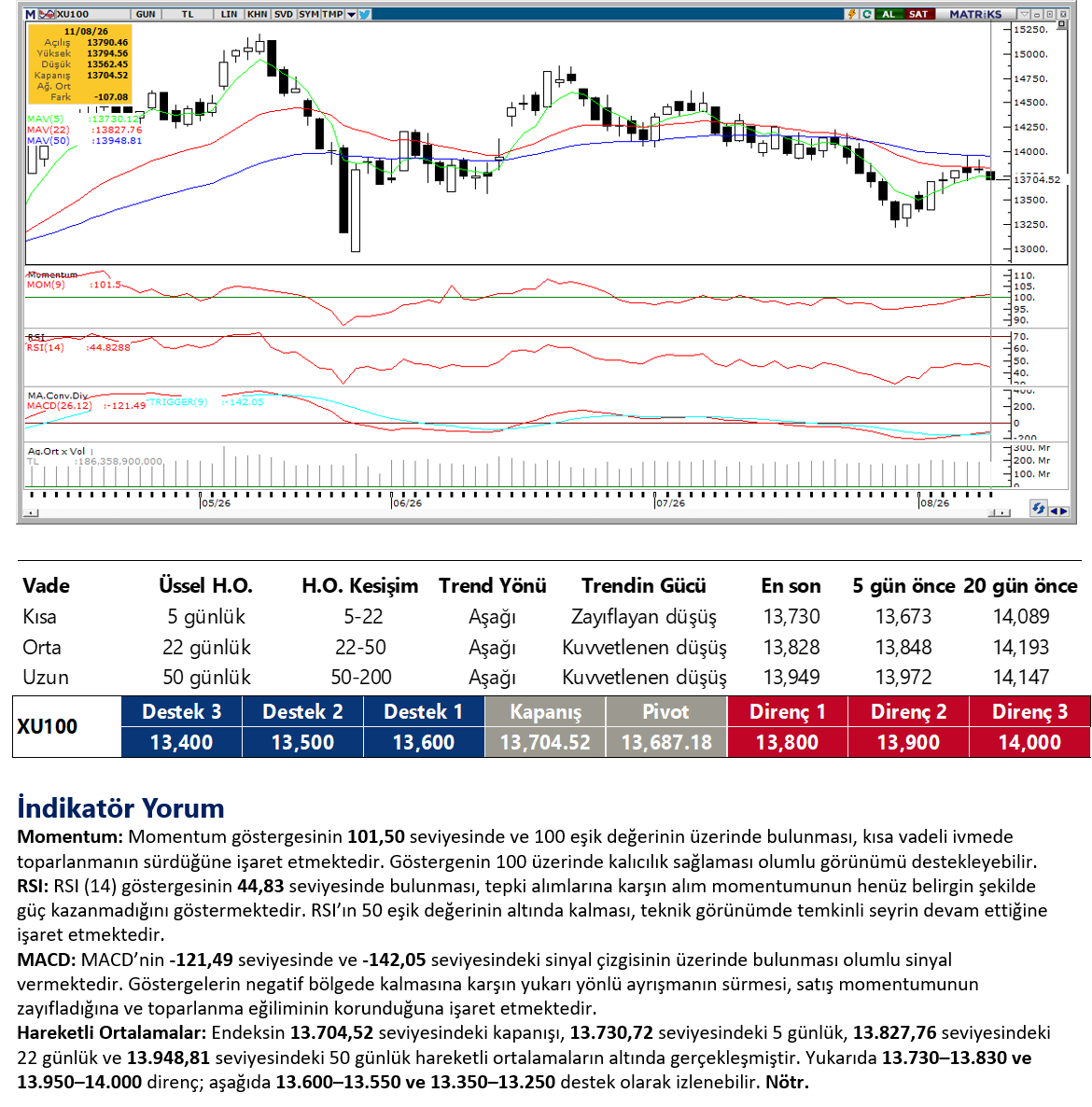Screen dimensions: 1092x1107
Task: Click the Orta row label
Action: (x=42, y=647)
